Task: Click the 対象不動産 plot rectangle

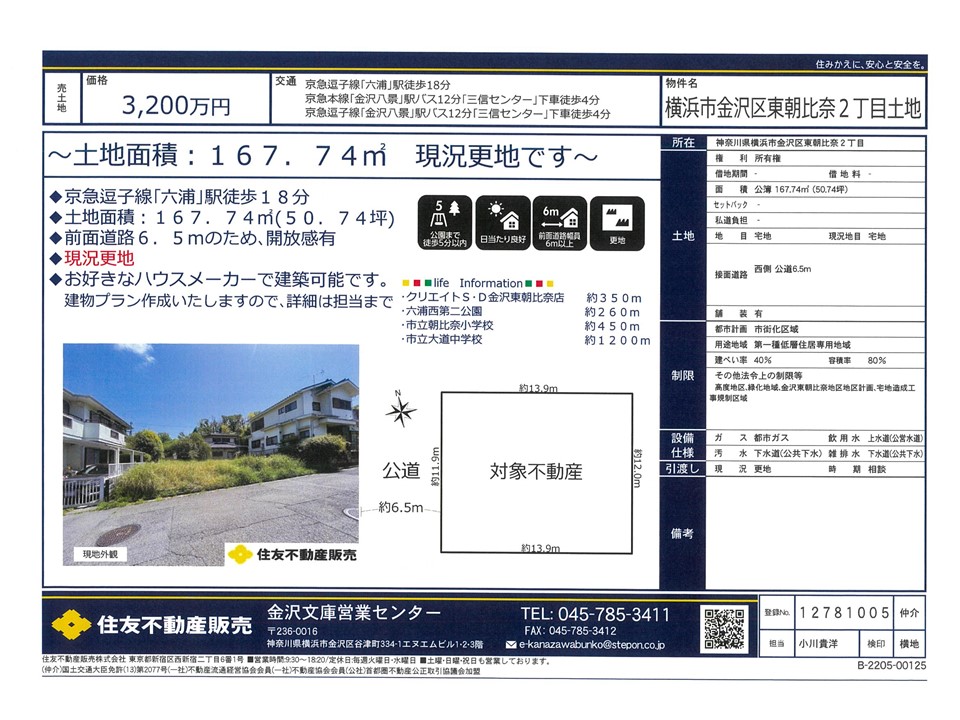Action: click(x=535, y=470)
